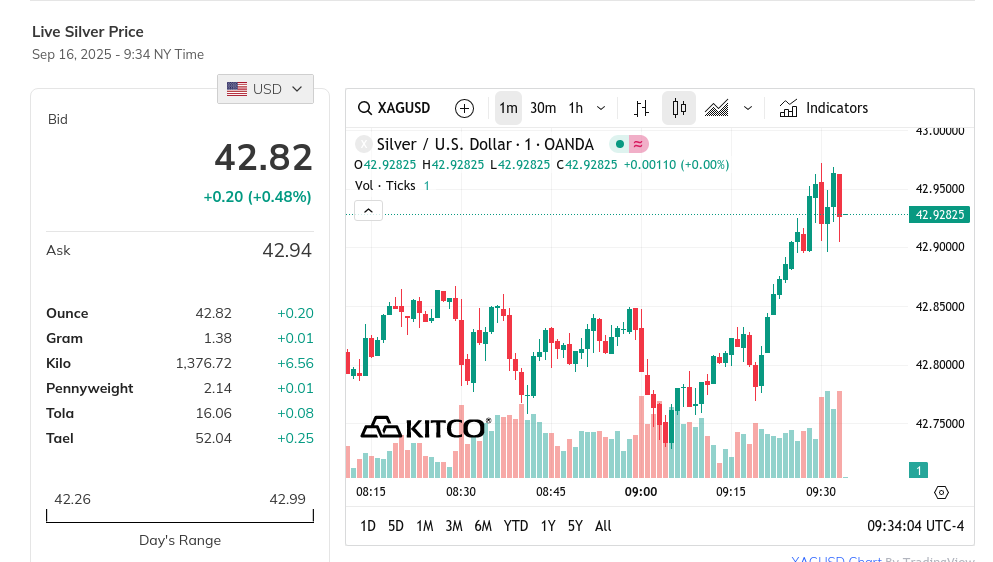Click the 08:30 time axis label
The height and width of the screenshot is (562, 993).
pyautogui.click(x=460, y=492)
